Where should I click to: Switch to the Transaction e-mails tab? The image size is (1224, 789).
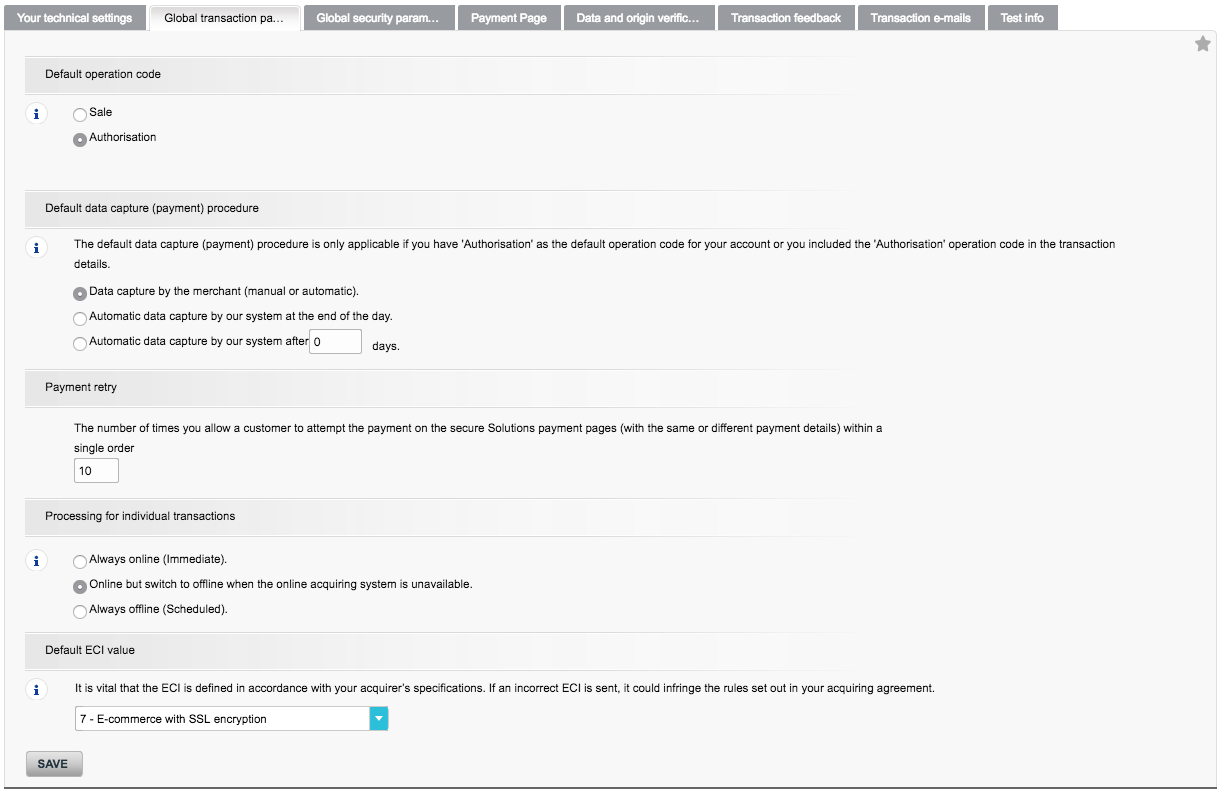(x=920, y=17)
